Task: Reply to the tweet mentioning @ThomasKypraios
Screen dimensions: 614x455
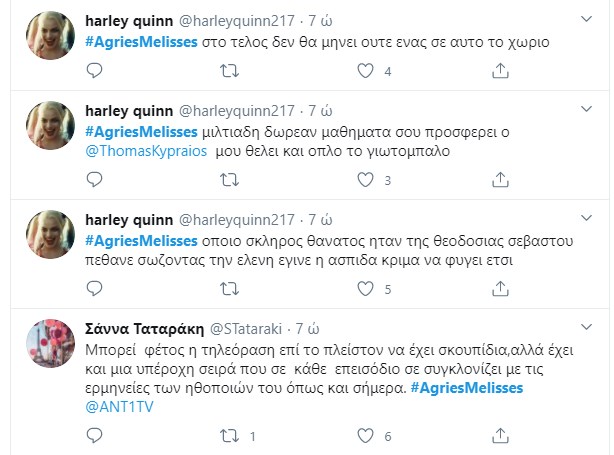Action: 94,180
